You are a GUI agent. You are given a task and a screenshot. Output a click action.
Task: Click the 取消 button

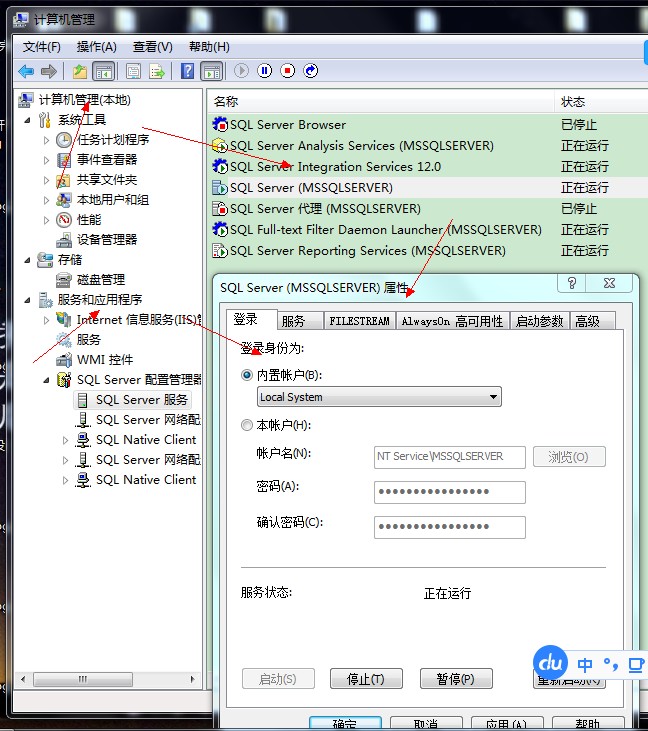(x=426, y=724)
